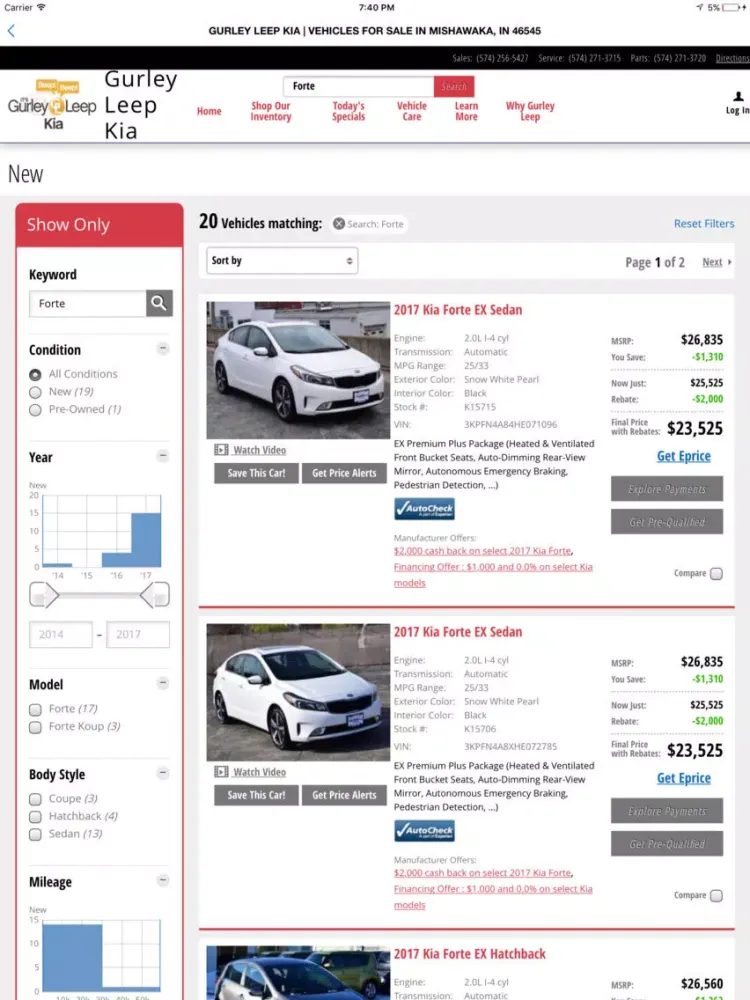Click Save This Car for stock K15715

[x=256, y=473]
